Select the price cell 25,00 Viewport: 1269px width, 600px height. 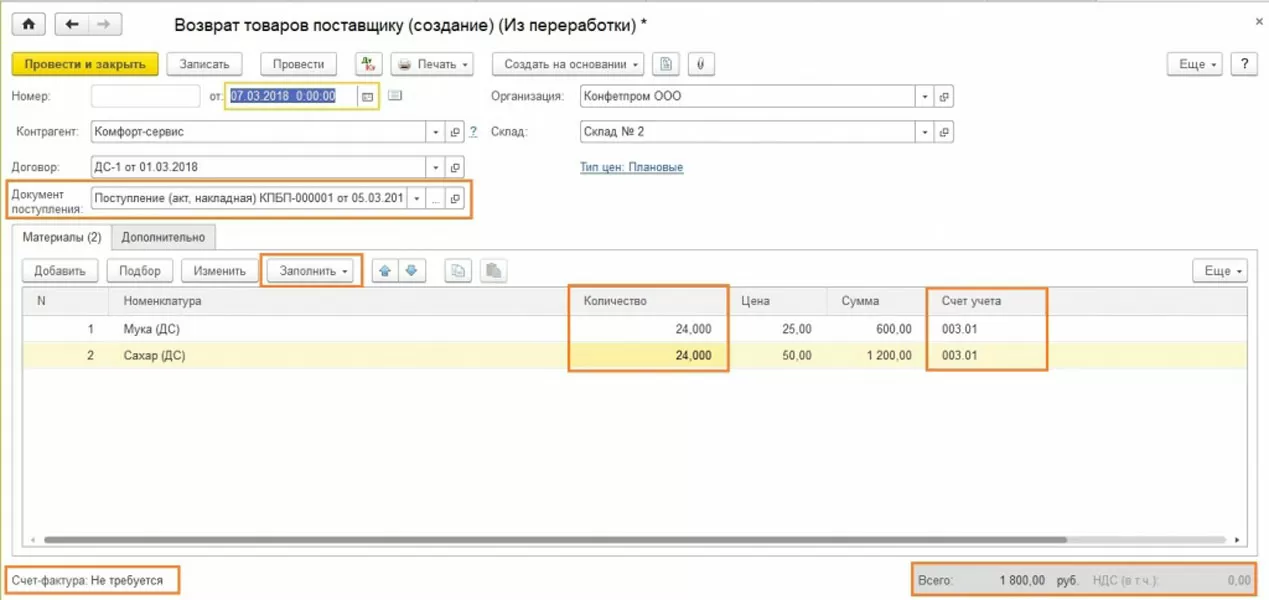[x=779, y=329]
